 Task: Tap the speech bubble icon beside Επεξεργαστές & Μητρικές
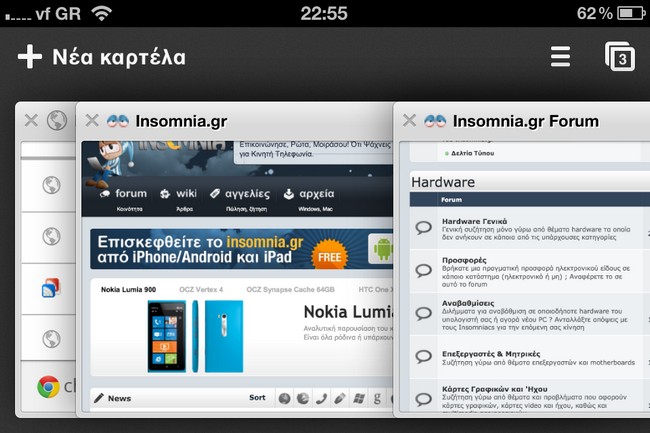point(424,356)
